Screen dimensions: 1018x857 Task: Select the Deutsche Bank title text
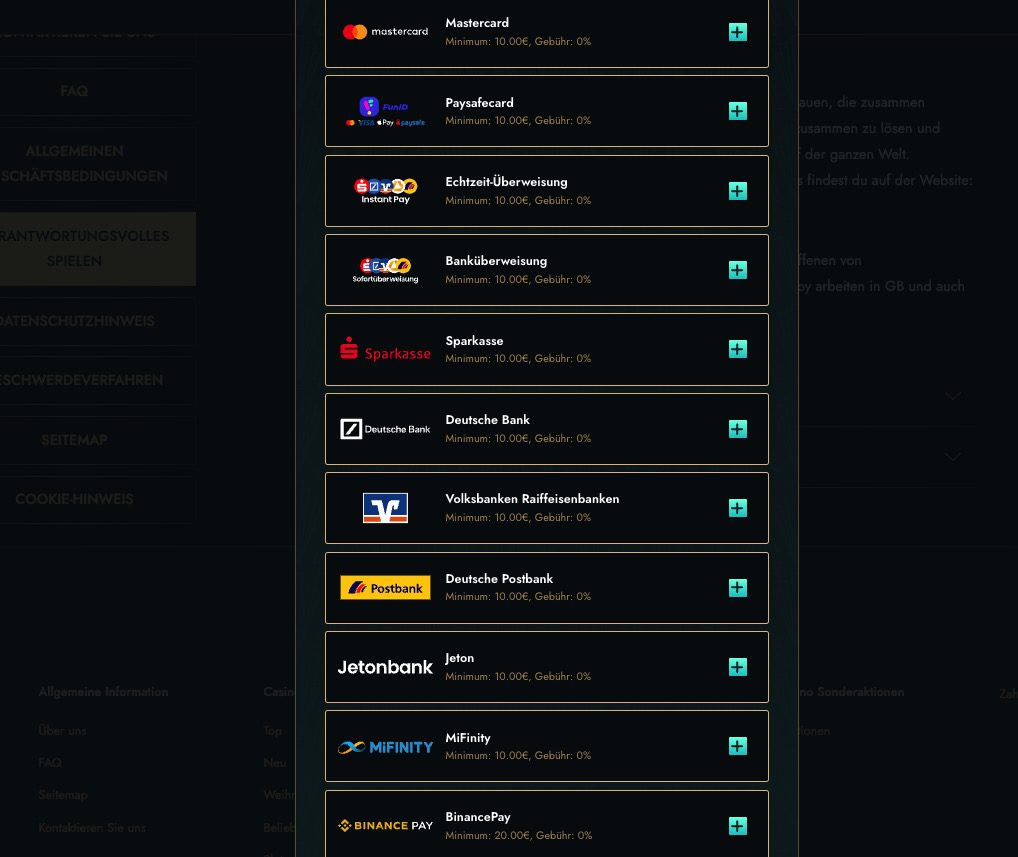point(488,420)
